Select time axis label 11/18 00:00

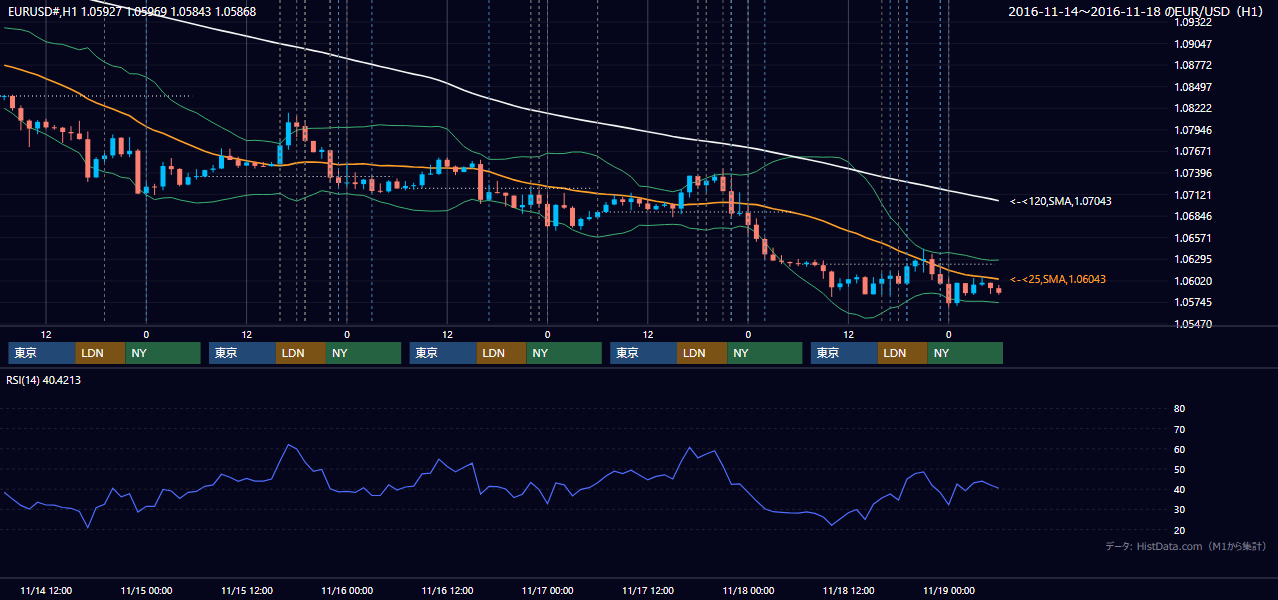click(x=748, y=590)
